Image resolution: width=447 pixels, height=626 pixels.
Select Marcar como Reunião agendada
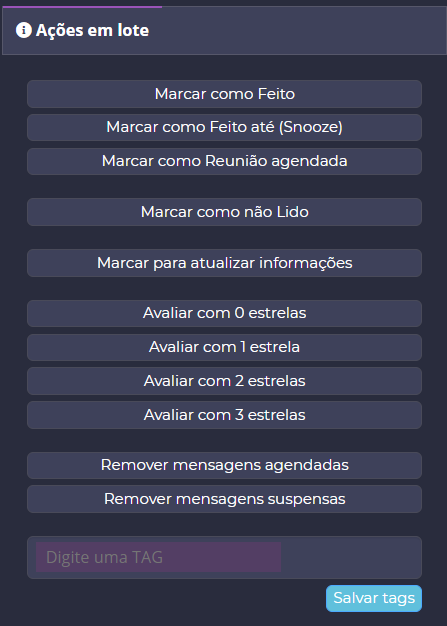pos(224,161)
